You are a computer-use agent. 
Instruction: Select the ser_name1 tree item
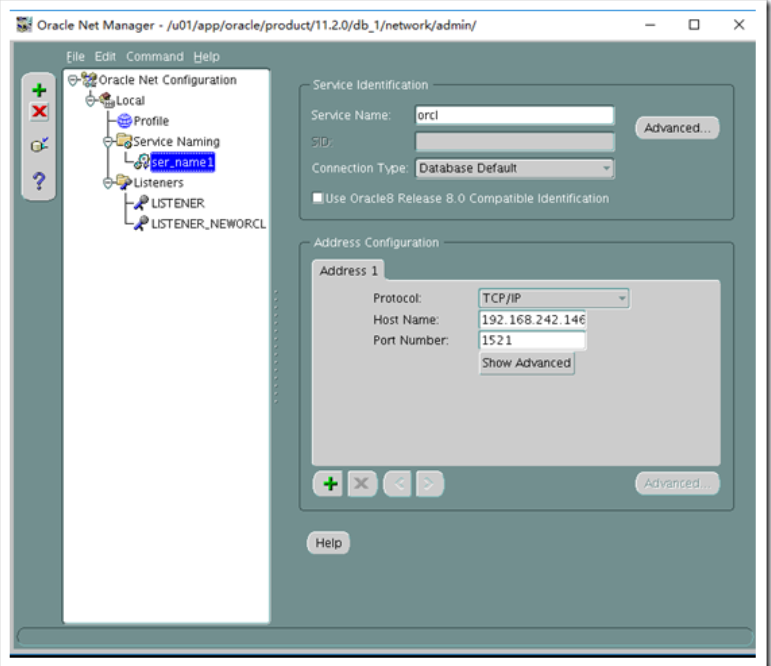(x=182, y=162)
